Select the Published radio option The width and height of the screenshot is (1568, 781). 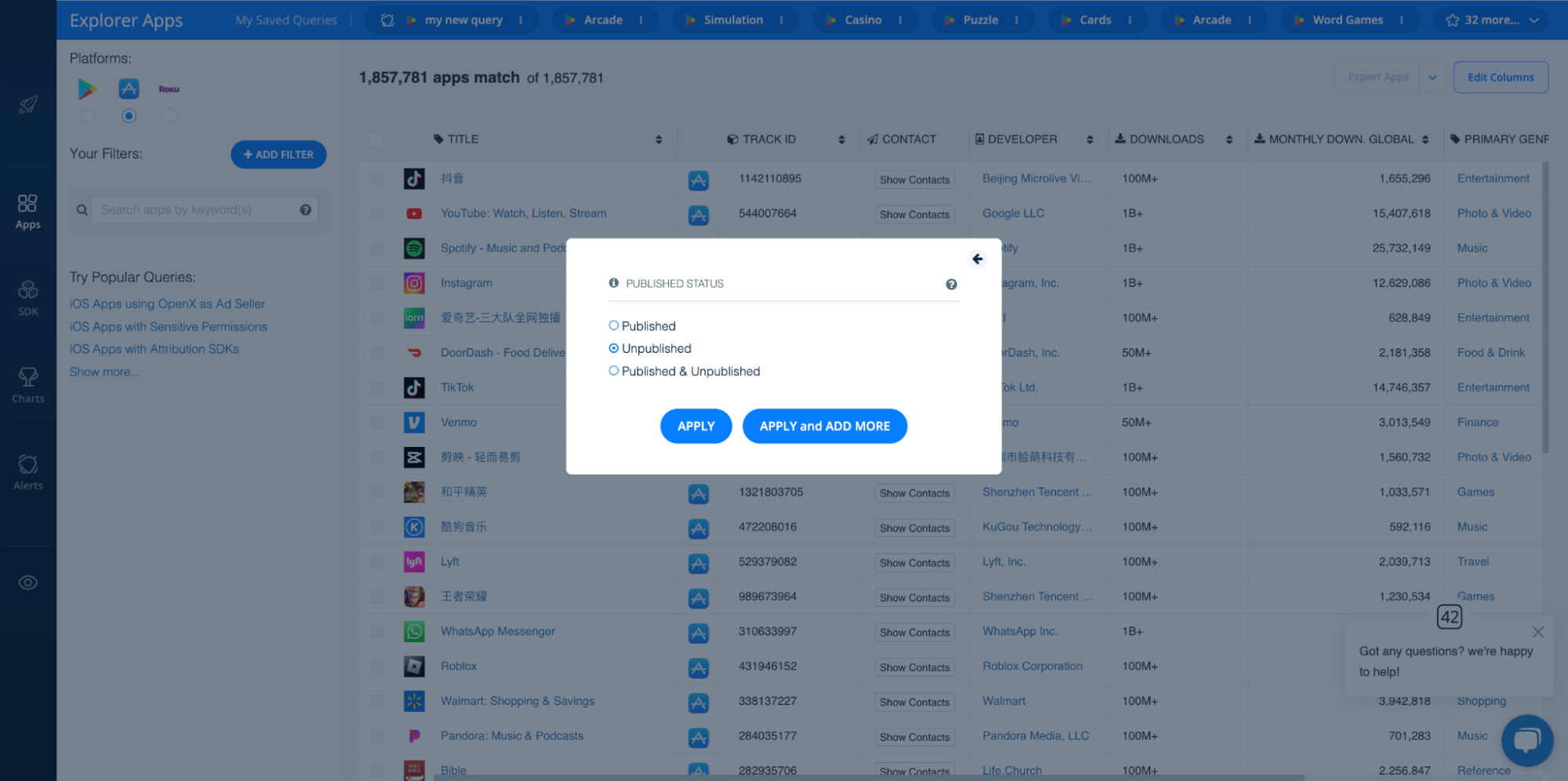613,325
